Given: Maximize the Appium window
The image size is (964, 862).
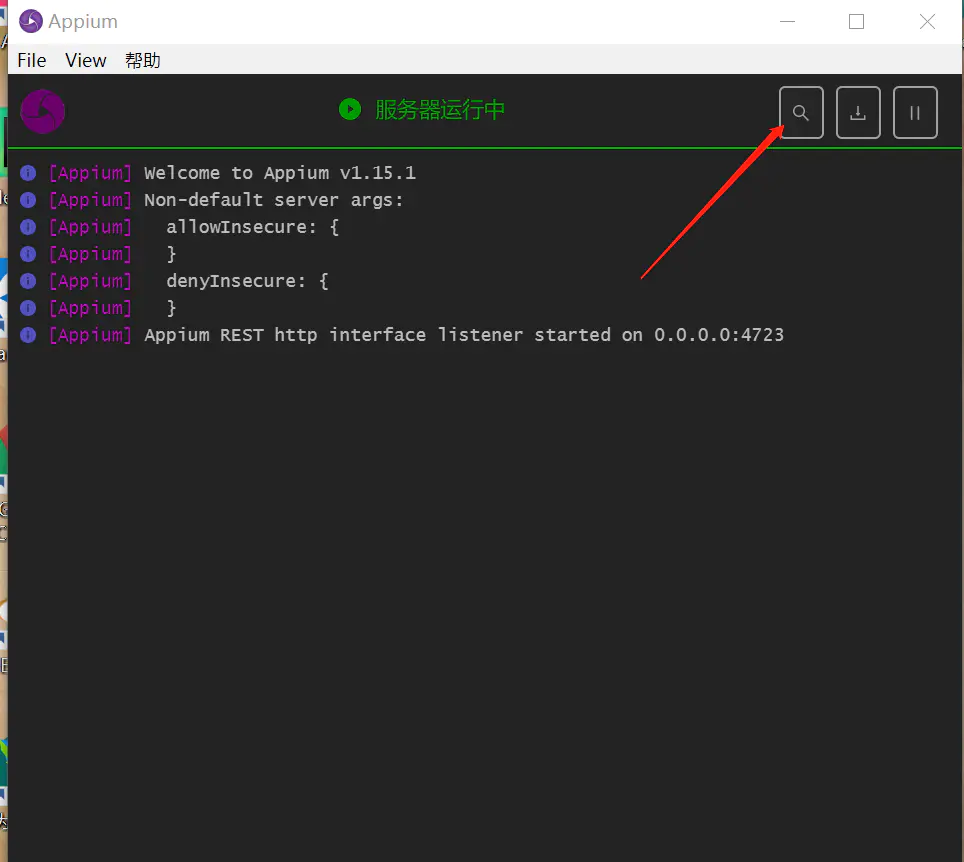Looking at the screenshot, I should pyautogui.click(x=856, y=21).
